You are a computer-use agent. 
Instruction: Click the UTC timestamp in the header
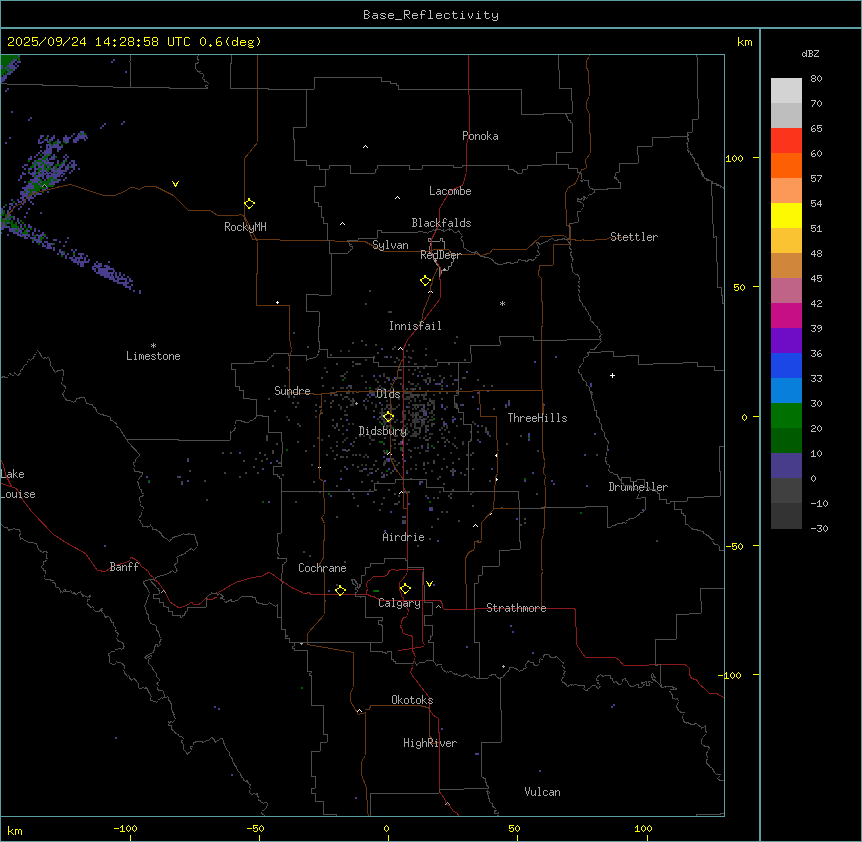134,42
